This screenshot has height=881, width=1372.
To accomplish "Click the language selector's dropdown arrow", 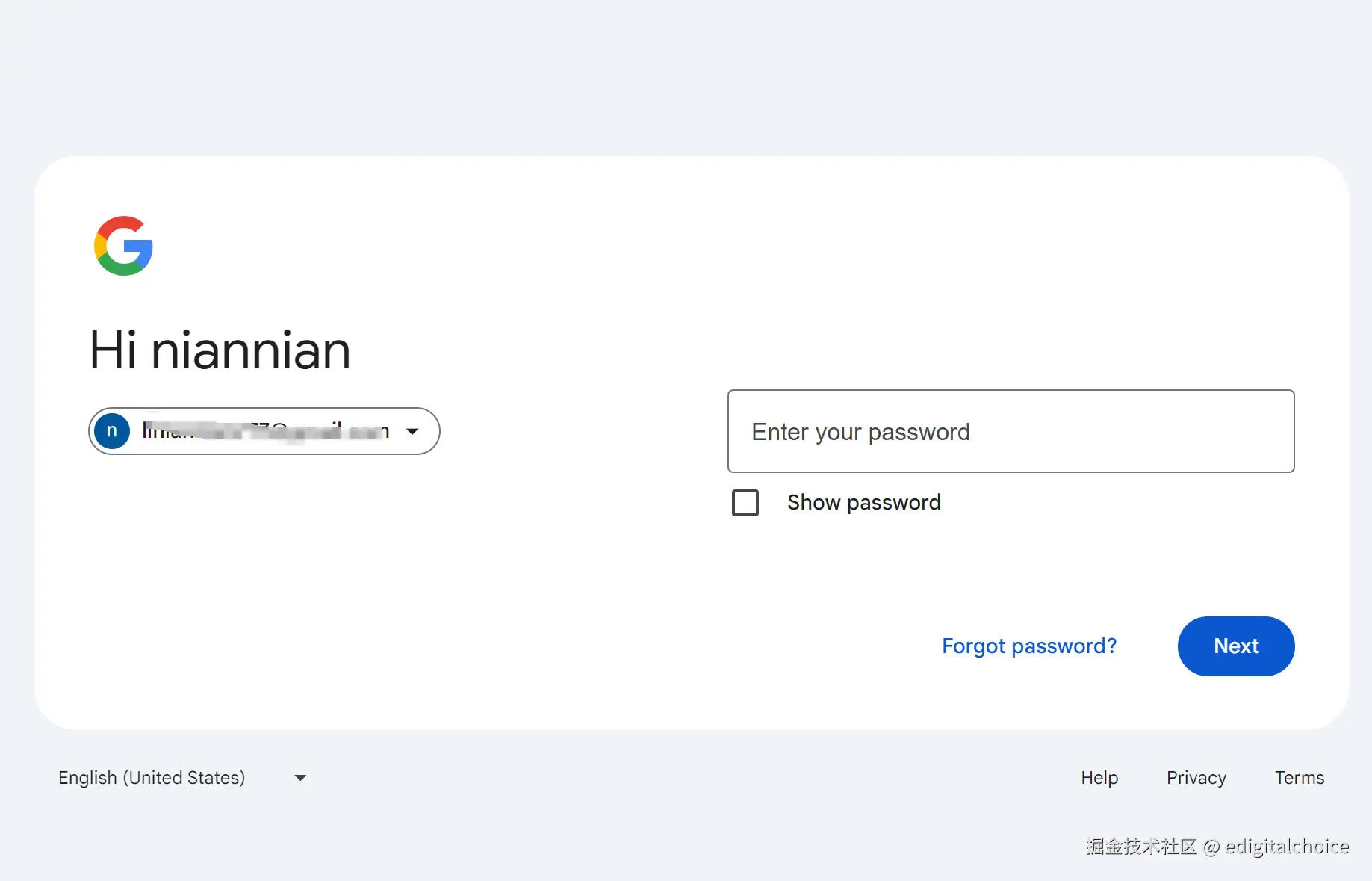I will 300,778.
